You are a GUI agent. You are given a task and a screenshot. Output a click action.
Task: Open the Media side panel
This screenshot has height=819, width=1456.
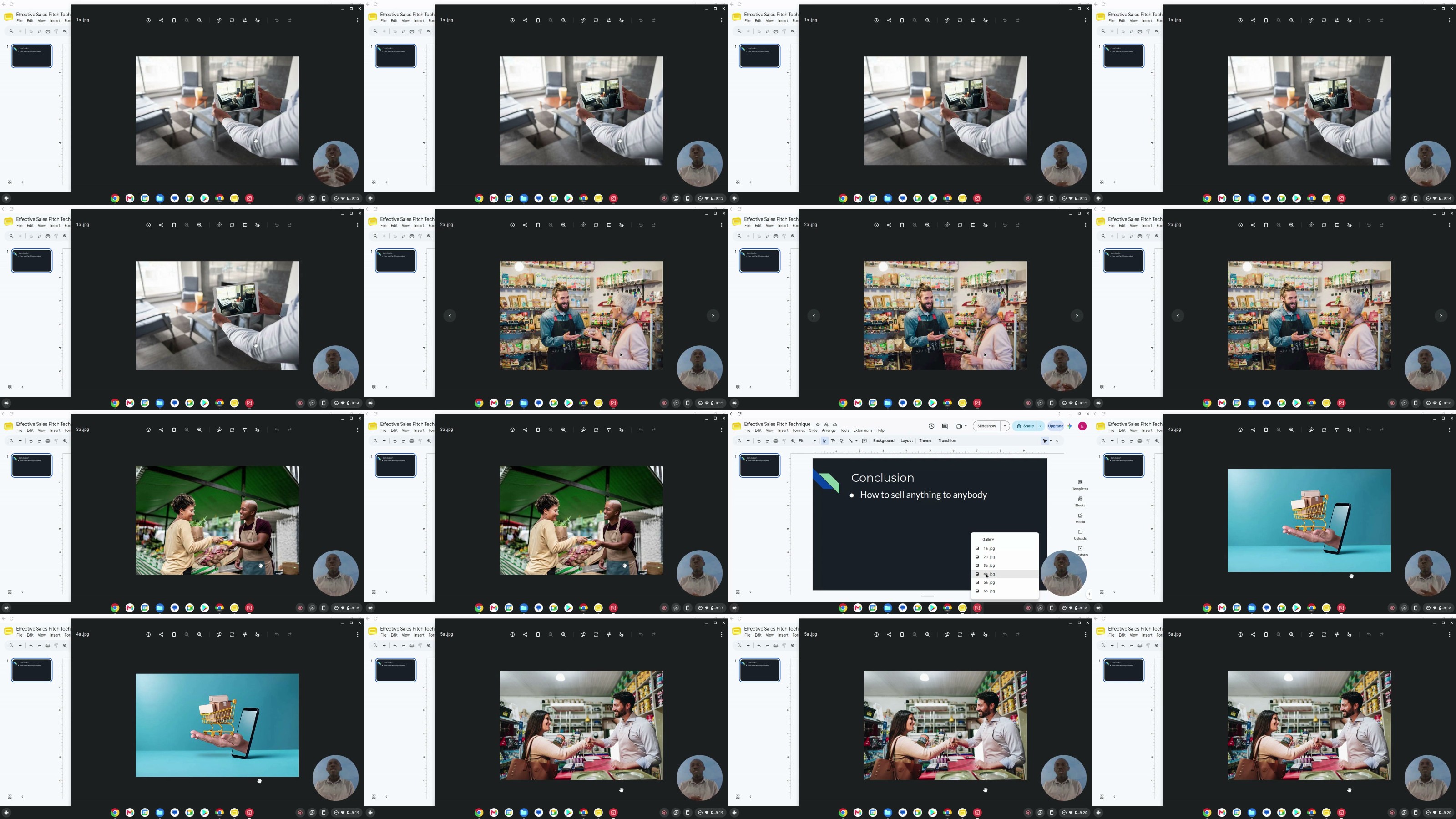1080,518
